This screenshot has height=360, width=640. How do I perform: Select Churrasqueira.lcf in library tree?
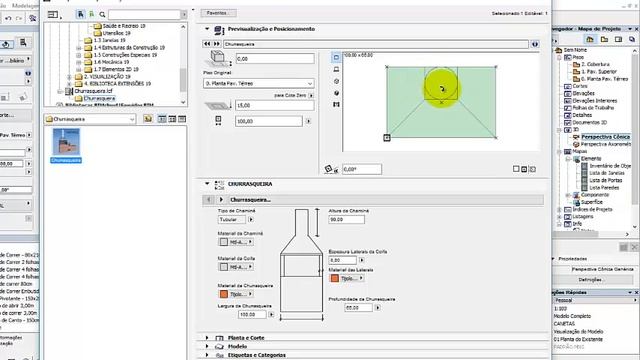(x=93, y=91)
